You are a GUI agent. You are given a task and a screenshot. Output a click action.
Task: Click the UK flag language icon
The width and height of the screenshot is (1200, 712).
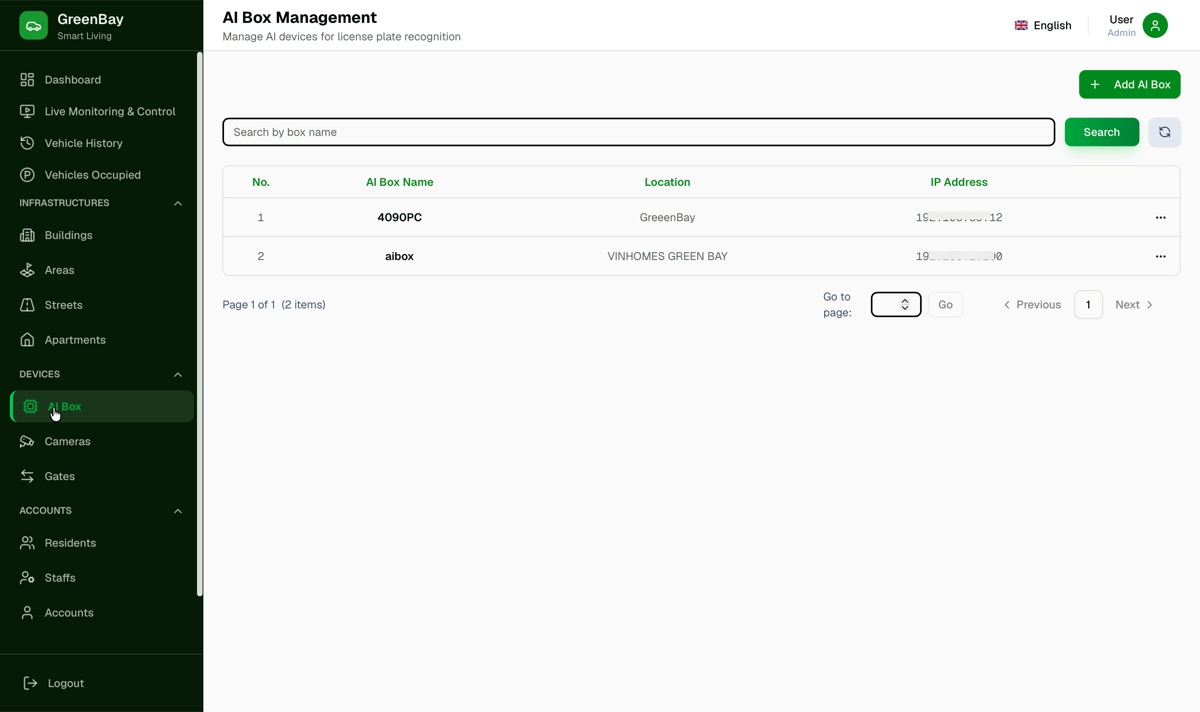1021,26
